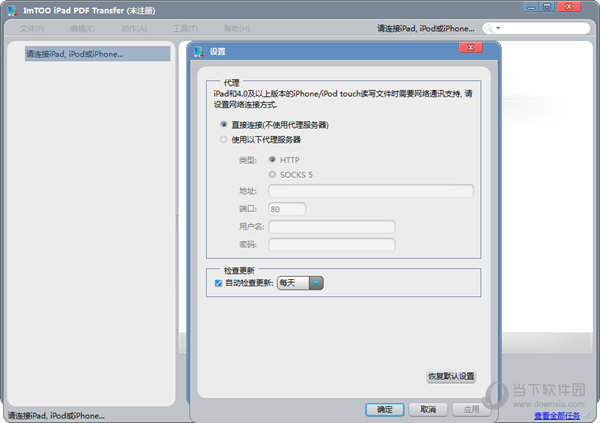Click the toolbar text 请连接iPad, iPod或iPhone...
The image size is (600, 423).
tap(426, 28)
